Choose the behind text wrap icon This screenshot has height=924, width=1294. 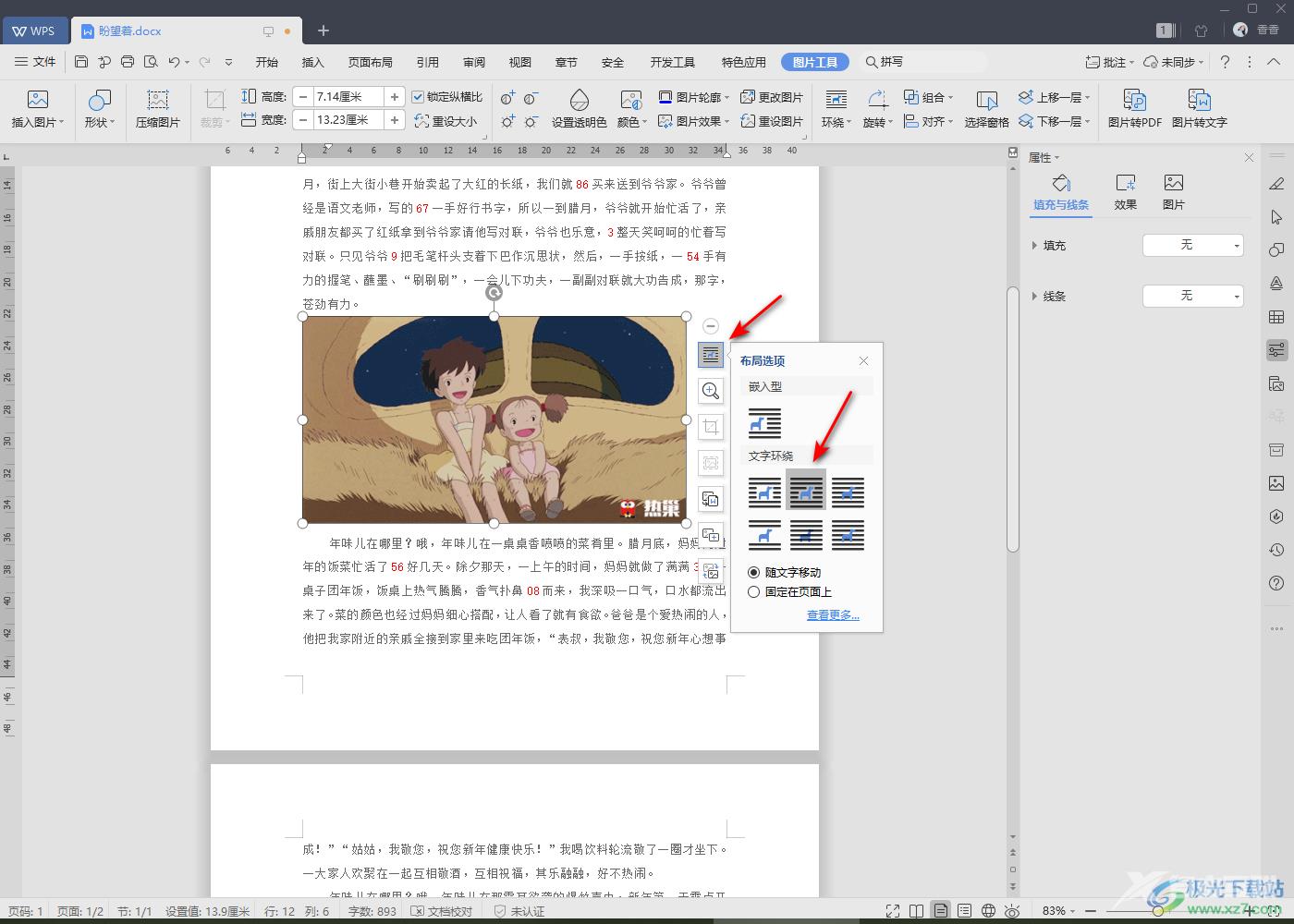point(806,535)
